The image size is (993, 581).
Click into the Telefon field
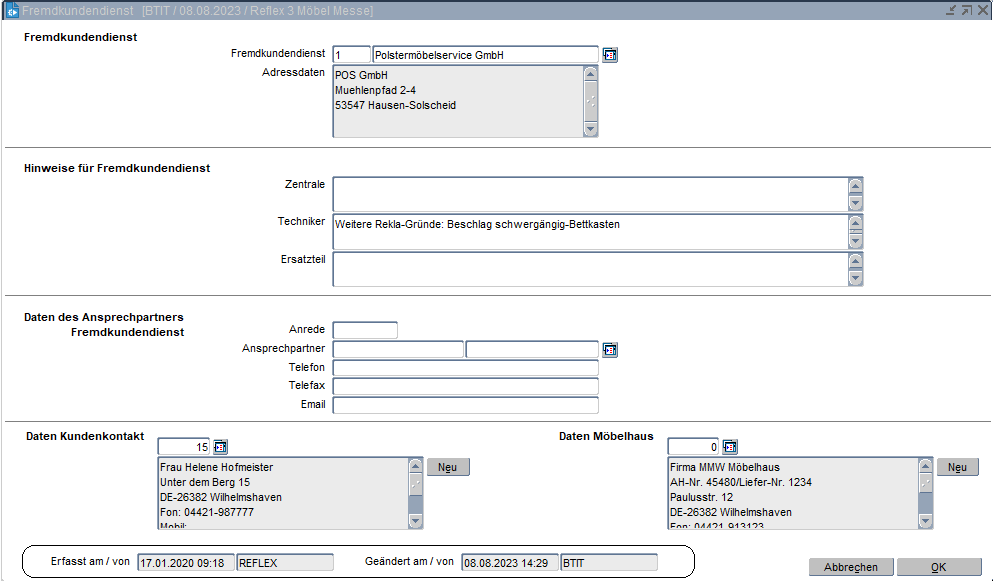(x=465, y=368)
